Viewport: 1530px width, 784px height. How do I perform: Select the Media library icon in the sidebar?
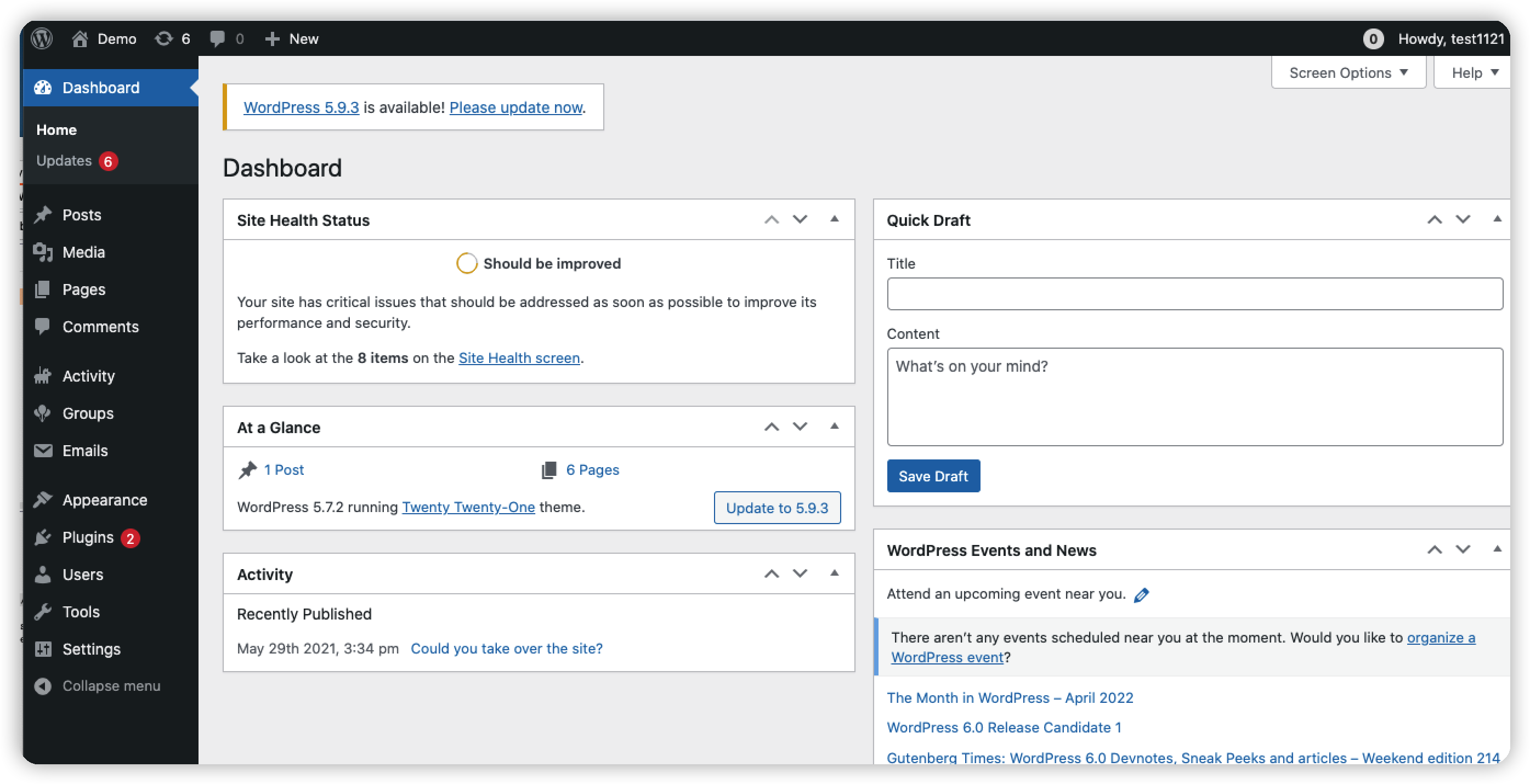(43, 252)
